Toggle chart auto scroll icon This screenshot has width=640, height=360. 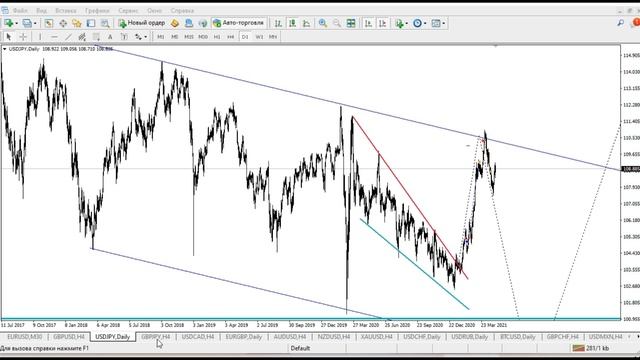368,23
